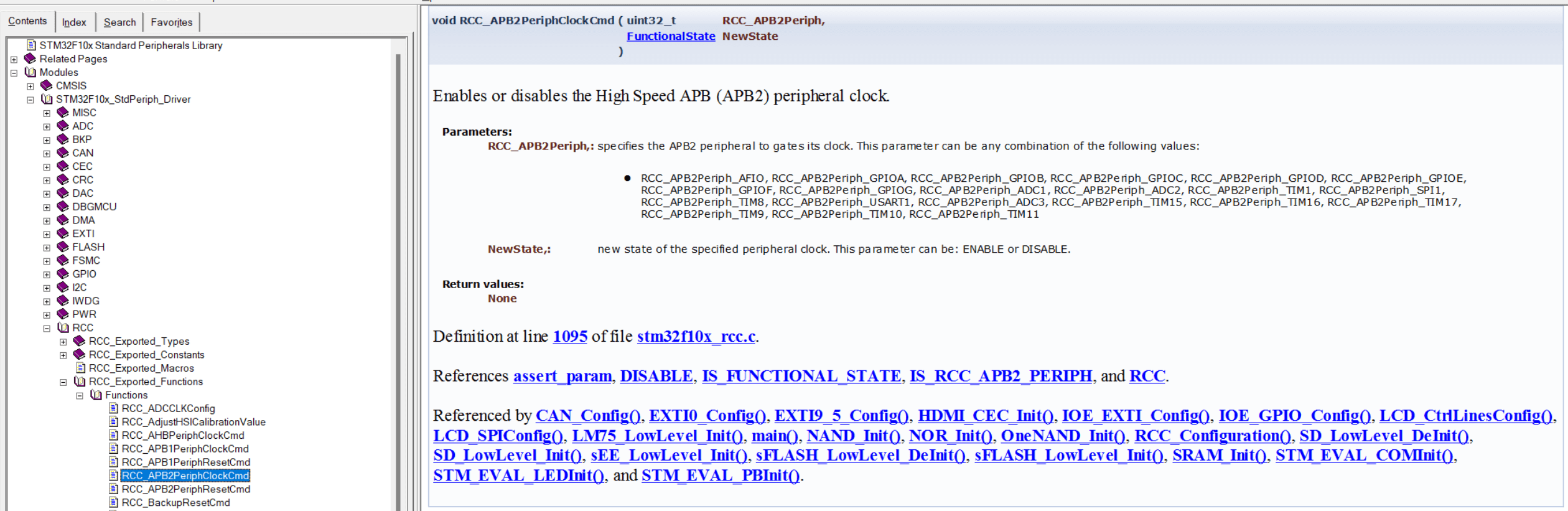Open the CAN_Config() referenced-by link
The height and width of the screenshot is (511, 1568).
click(588, 416)
